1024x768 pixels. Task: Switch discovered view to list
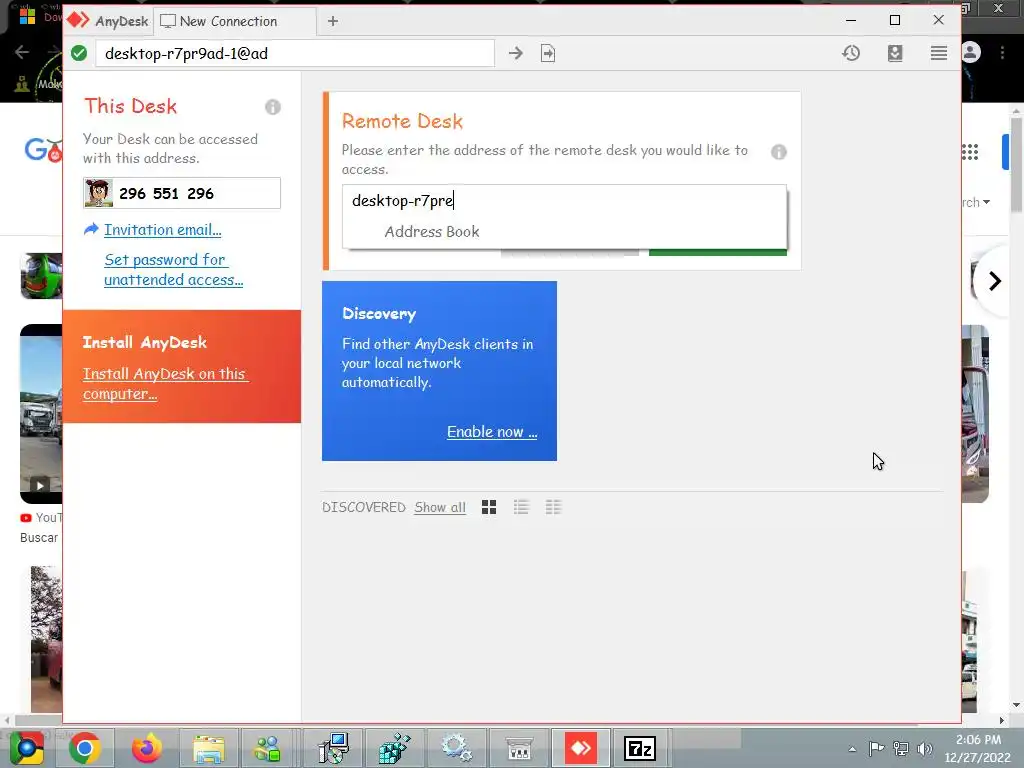521,507
